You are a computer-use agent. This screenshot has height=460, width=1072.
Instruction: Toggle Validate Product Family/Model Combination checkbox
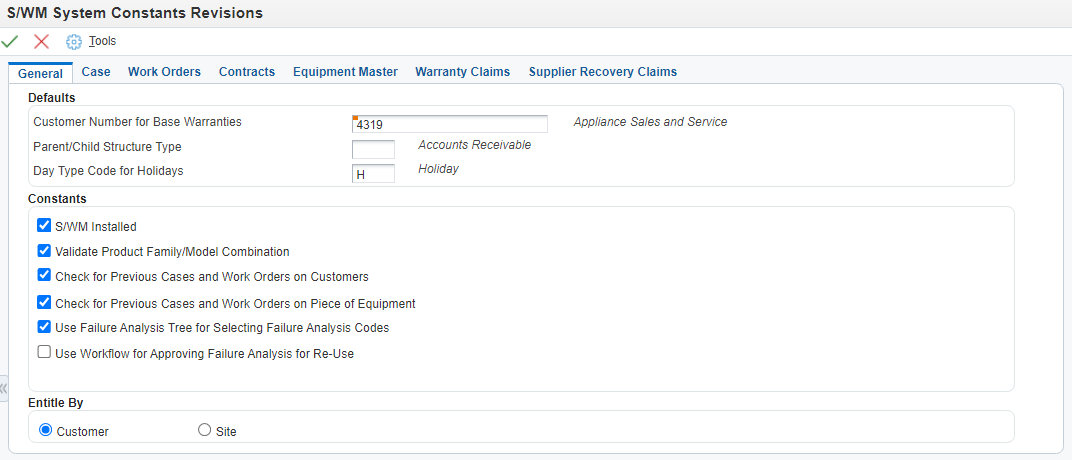(44, 251)
